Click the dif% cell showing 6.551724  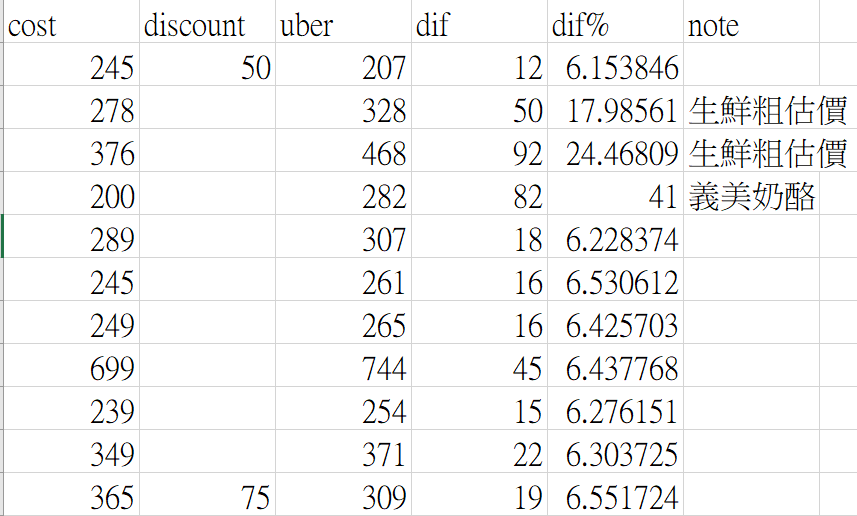point(615,497)
